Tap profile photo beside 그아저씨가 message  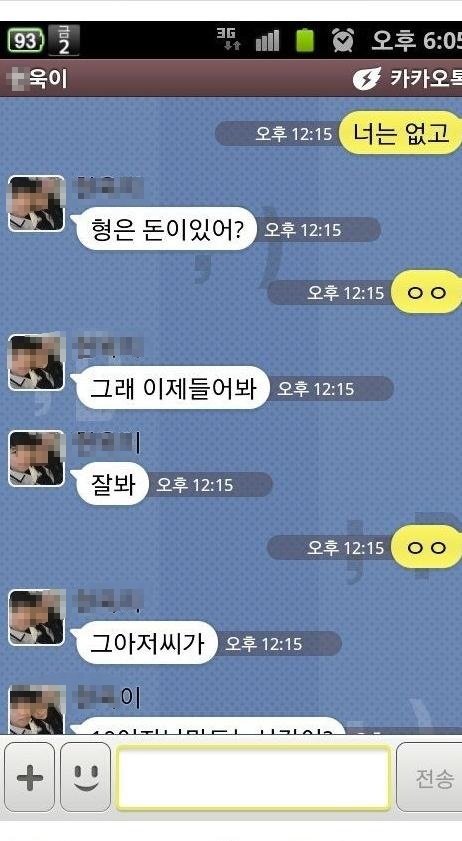(x=36, y=617)
